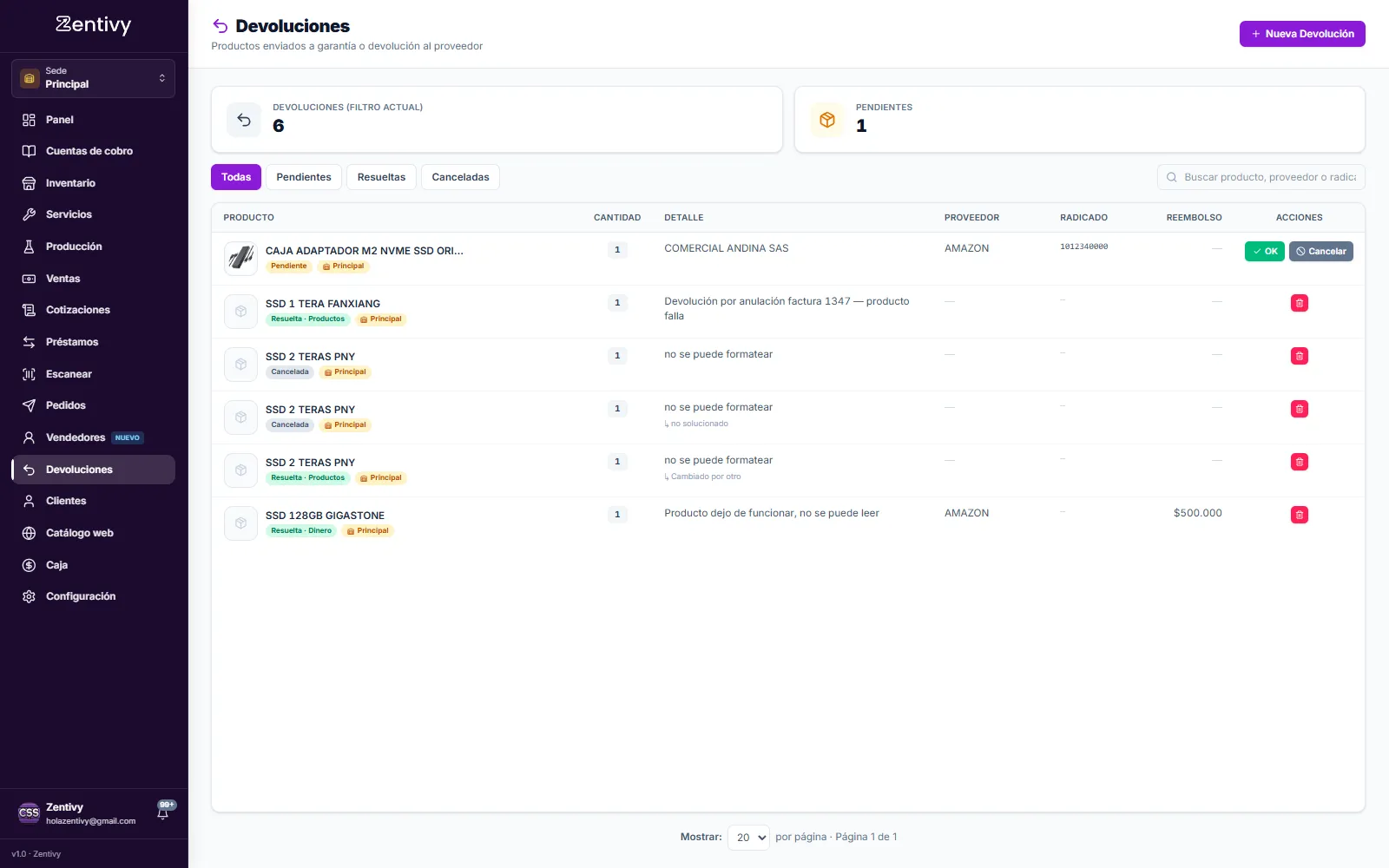
Task: Click the Zentivy user profile avatar
Action: point(29,813)
